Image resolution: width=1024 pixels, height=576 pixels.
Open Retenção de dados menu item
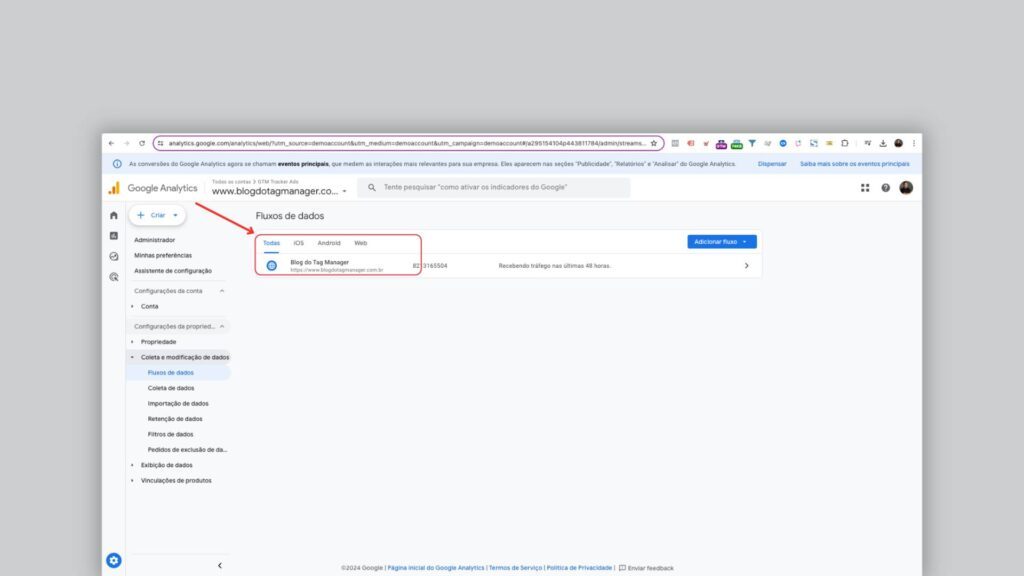click(175, 419)
